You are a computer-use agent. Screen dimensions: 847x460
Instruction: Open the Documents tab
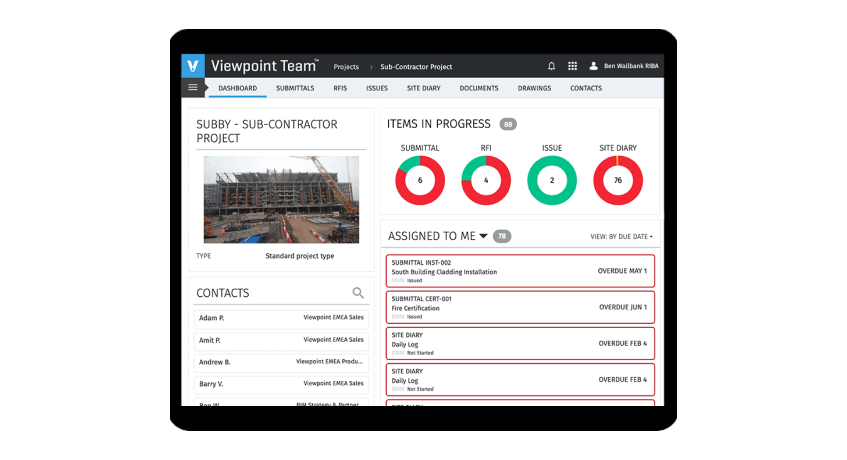click(x=479, y=88)
